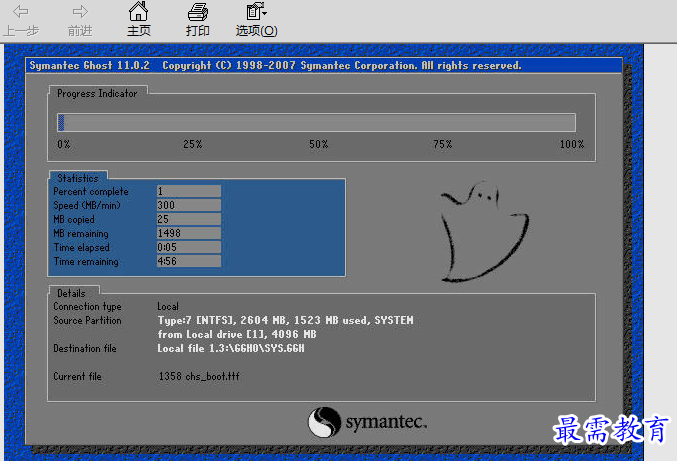Click the Connection type value Local
Screen dimensions: 677x461
click(x=168, y=306)
